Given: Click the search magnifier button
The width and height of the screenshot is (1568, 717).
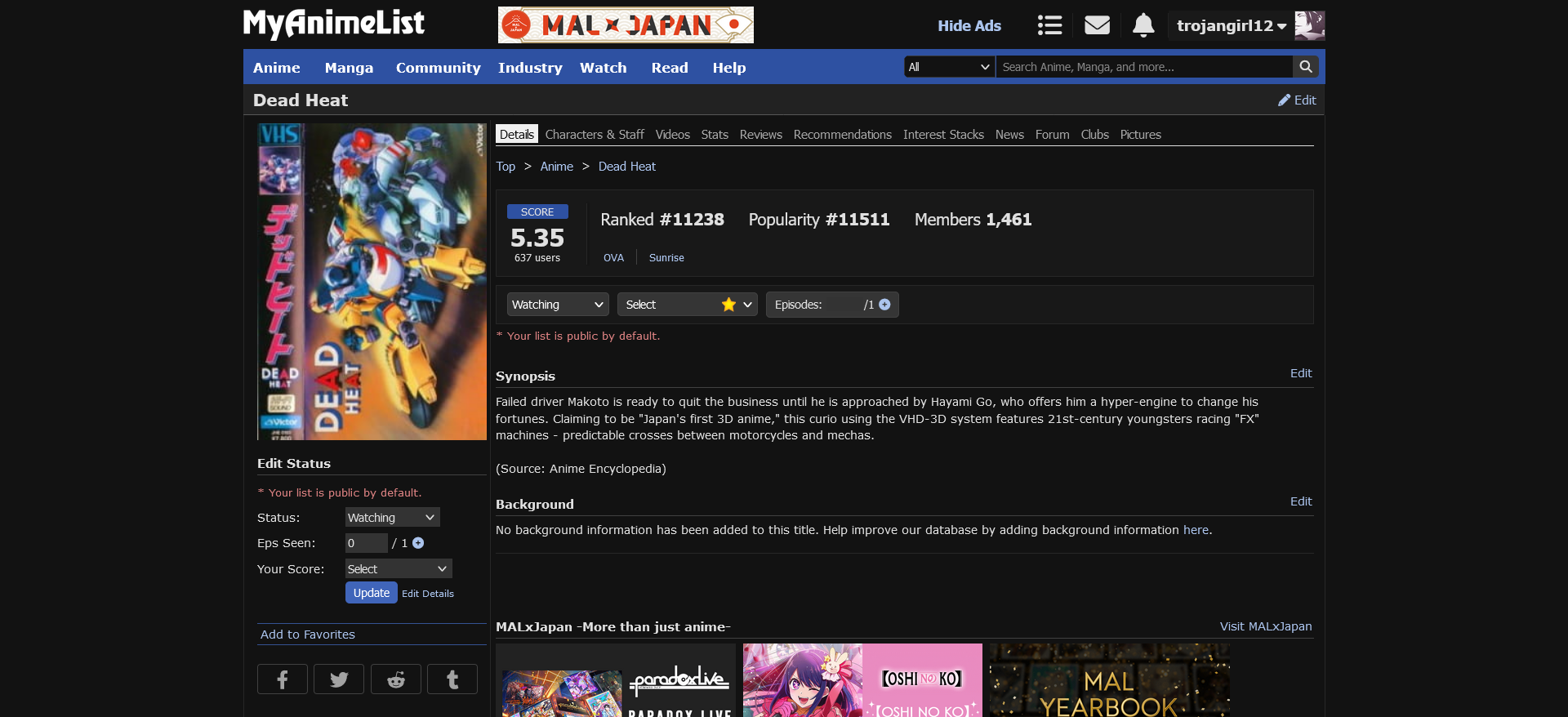Looking at the screenshot, I should (1306, 67).
